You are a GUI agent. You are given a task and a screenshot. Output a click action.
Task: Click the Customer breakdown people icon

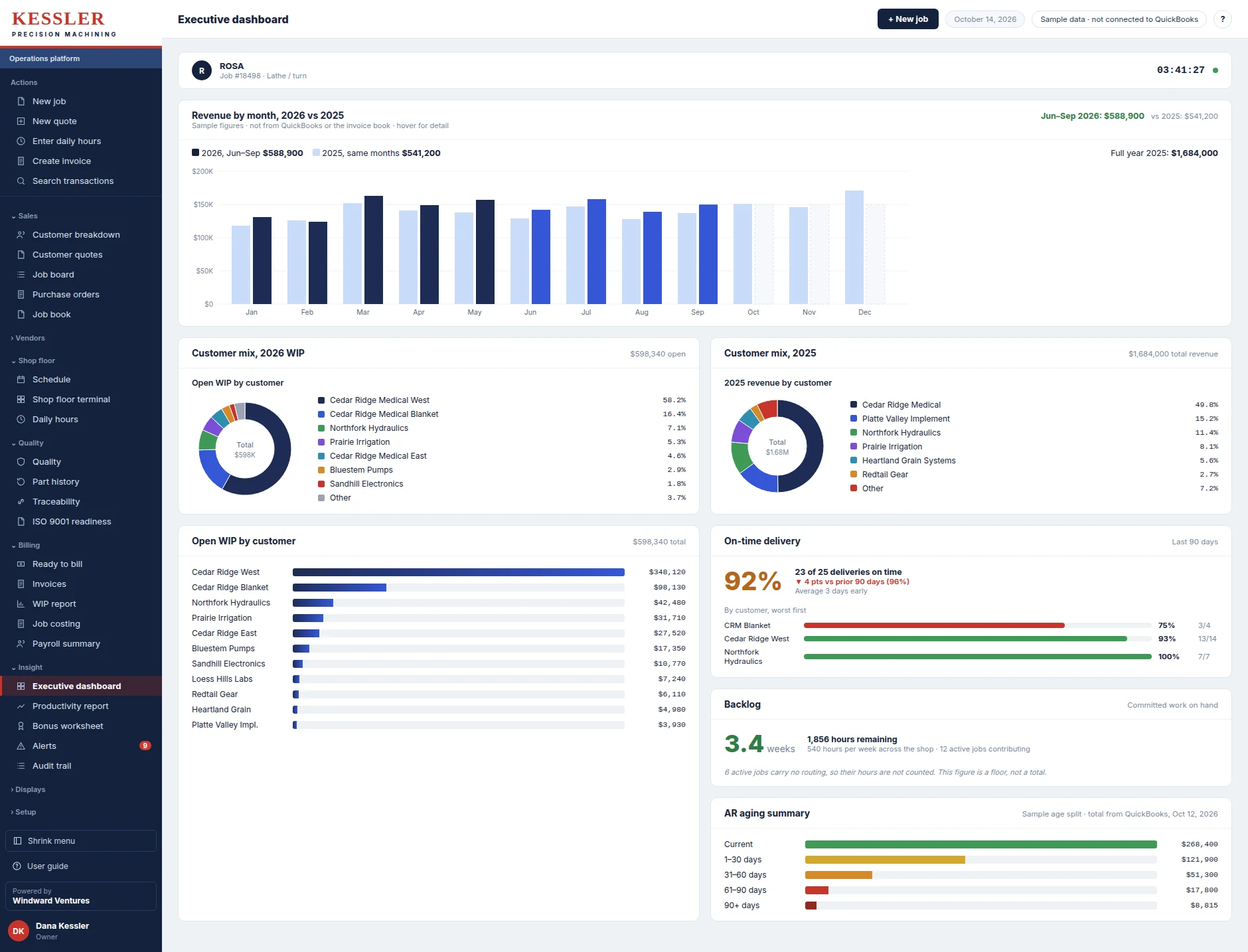[x=21, y=235]
